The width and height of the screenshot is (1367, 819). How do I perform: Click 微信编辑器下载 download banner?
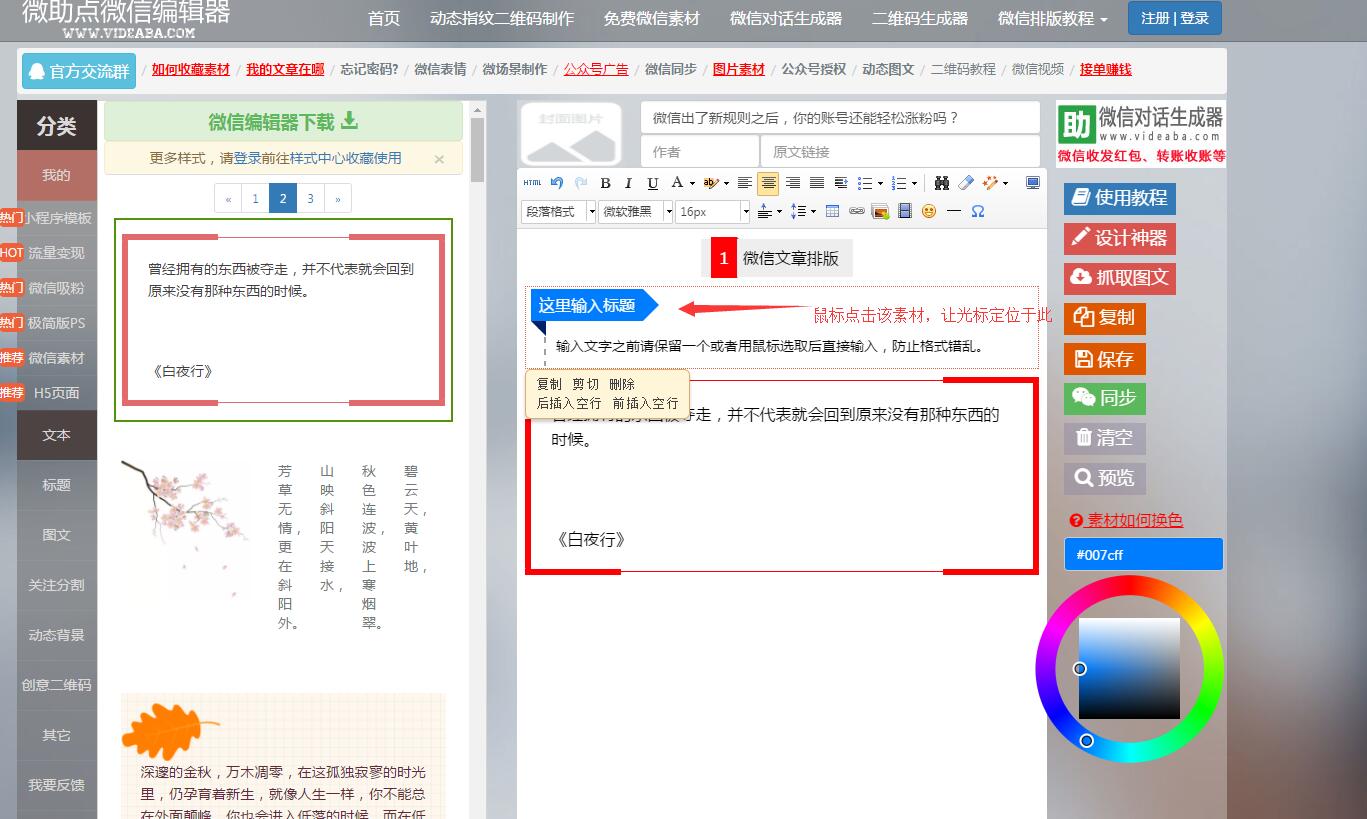coord(284,122)
